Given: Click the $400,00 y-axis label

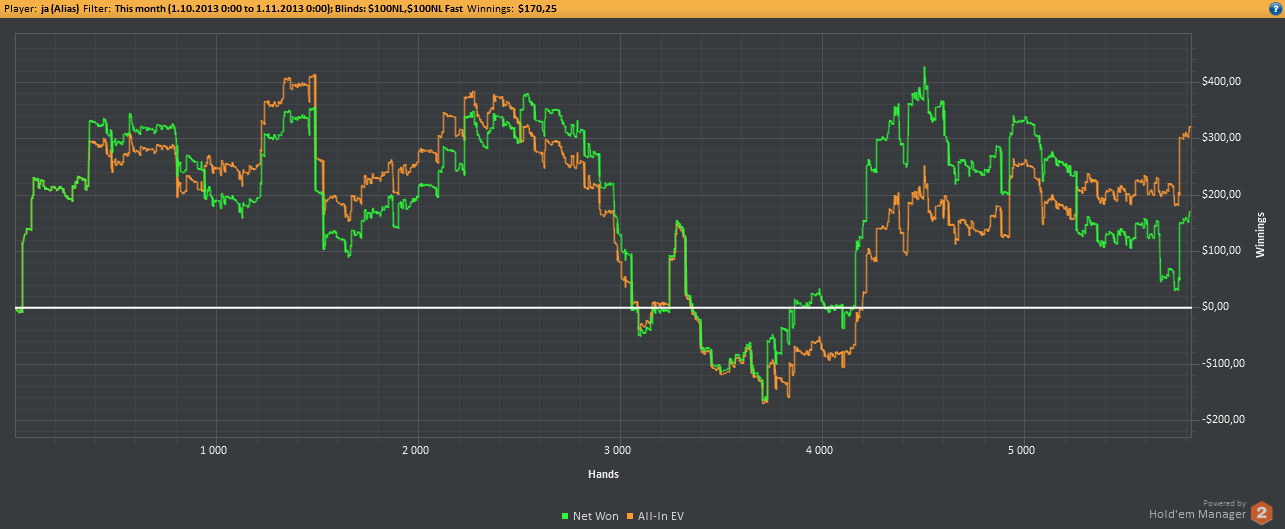Looking at the screenshot, I should pos(1220,81).
